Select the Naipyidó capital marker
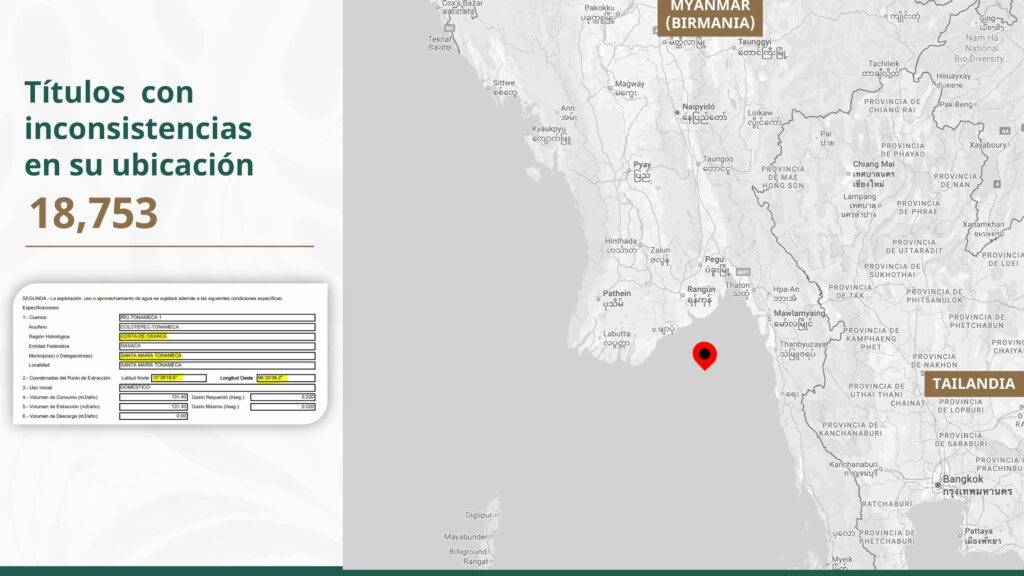 pos(678,112)
